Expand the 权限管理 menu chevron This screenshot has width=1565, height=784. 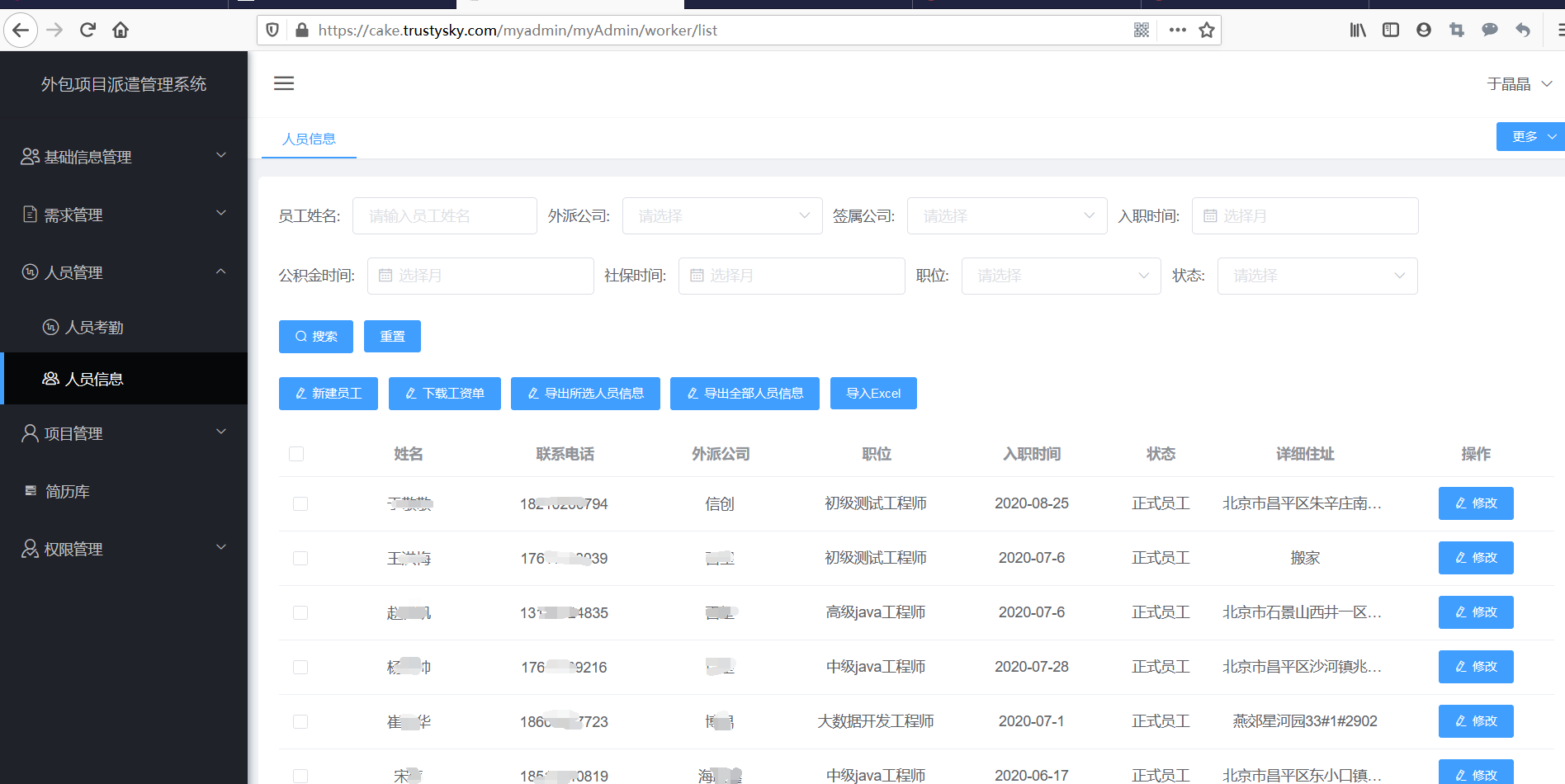(x=221, y=547)
